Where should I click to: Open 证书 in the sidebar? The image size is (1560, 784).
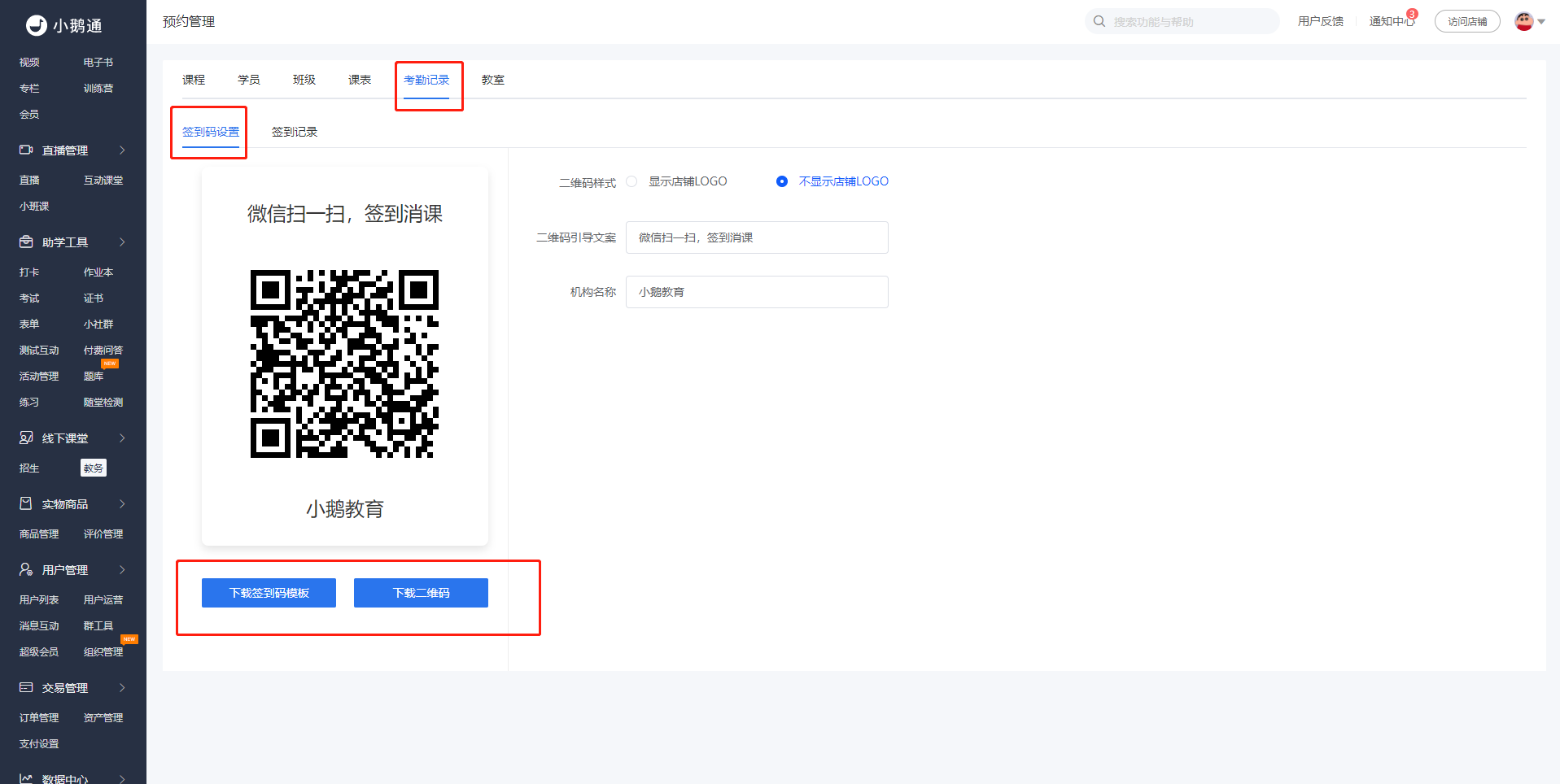click(x=94, y=298)
